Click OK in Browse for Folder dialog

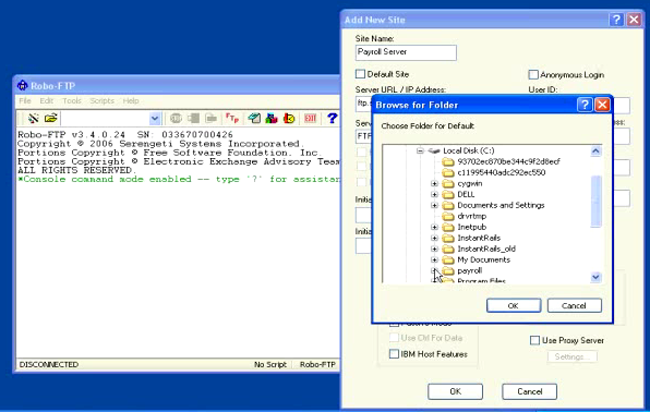(x=513, y=305)
